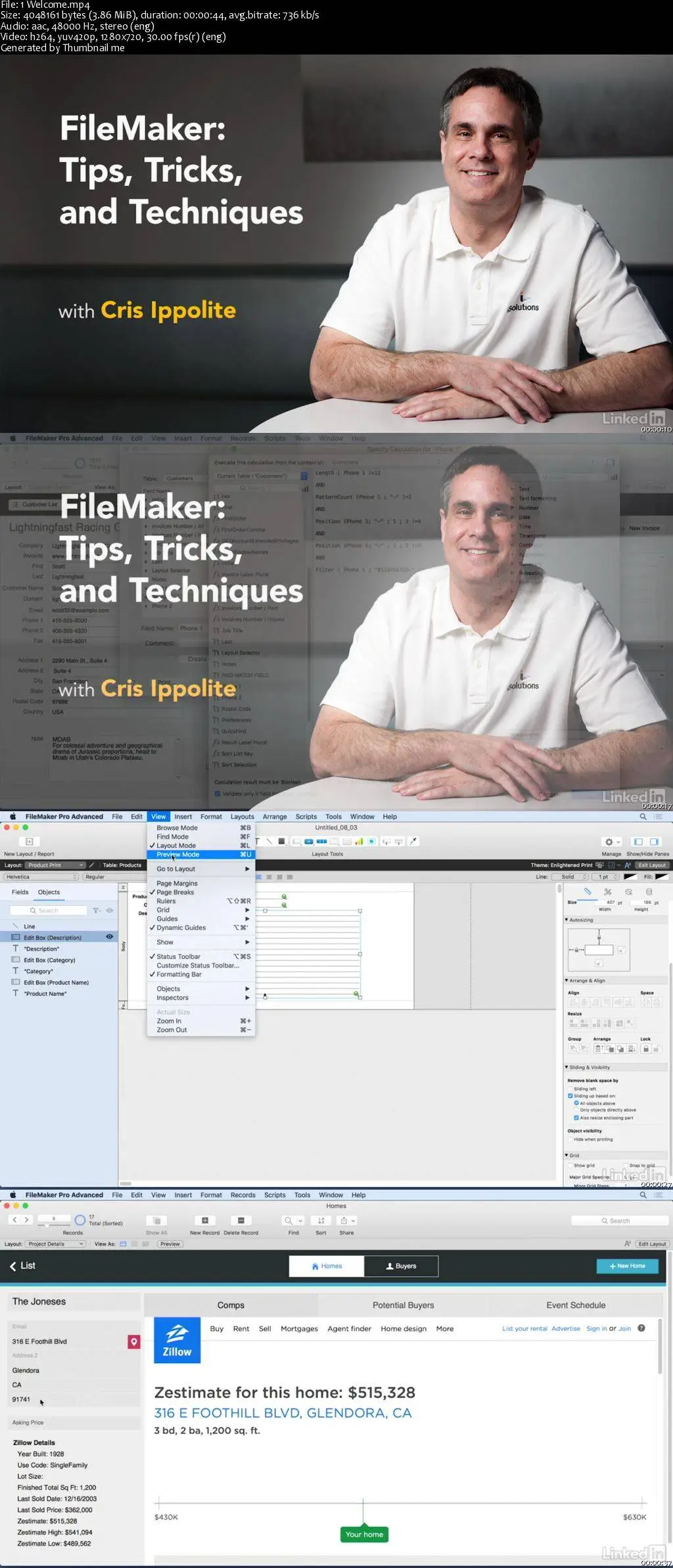Click the Preview button in Homes window
Image resolution: width=673 pixels, height=1568 pixels.
point(170,1243)
